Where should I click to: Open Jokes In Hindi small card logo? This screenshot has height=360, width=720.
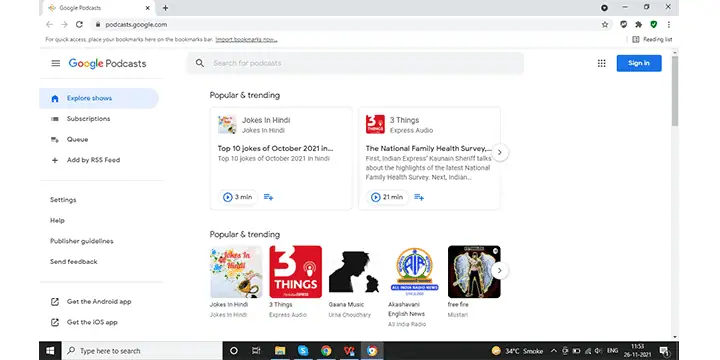point(227,124)
